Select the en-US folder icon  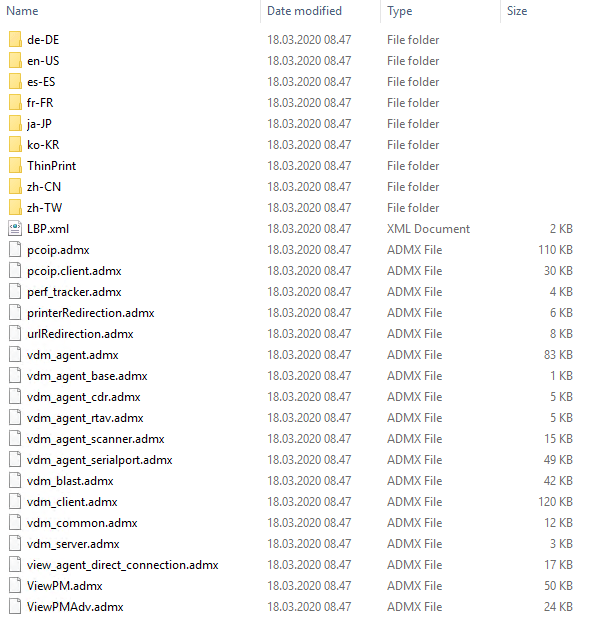[x=15, y=61]
